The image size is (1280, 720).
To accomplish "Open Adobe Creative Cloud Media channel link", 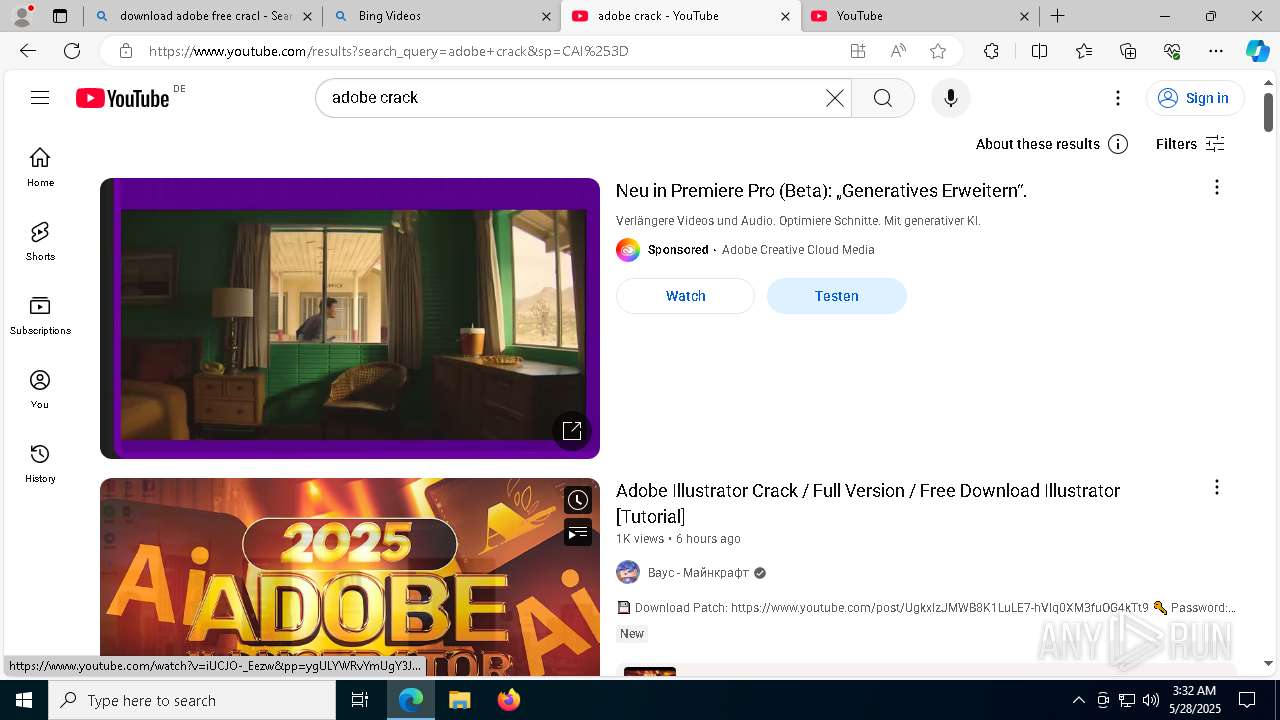I will (798, 250).
